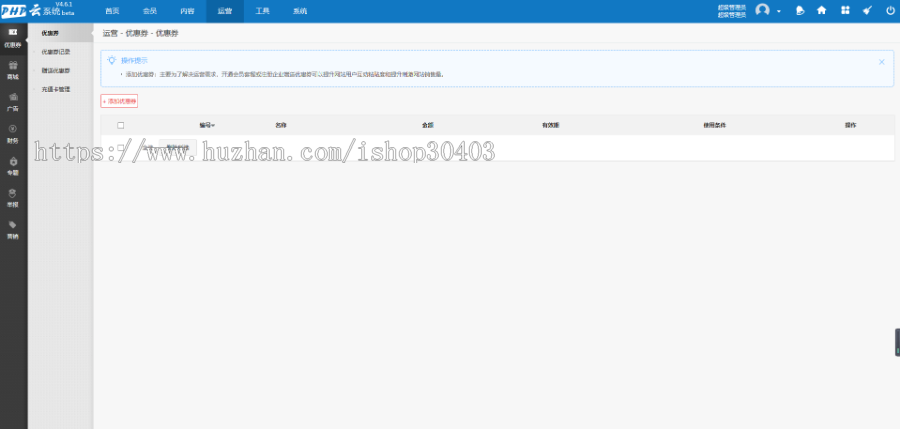Click the PHP云系统 logo
Viewport: 900px width, 429px height.
(37, 10)
